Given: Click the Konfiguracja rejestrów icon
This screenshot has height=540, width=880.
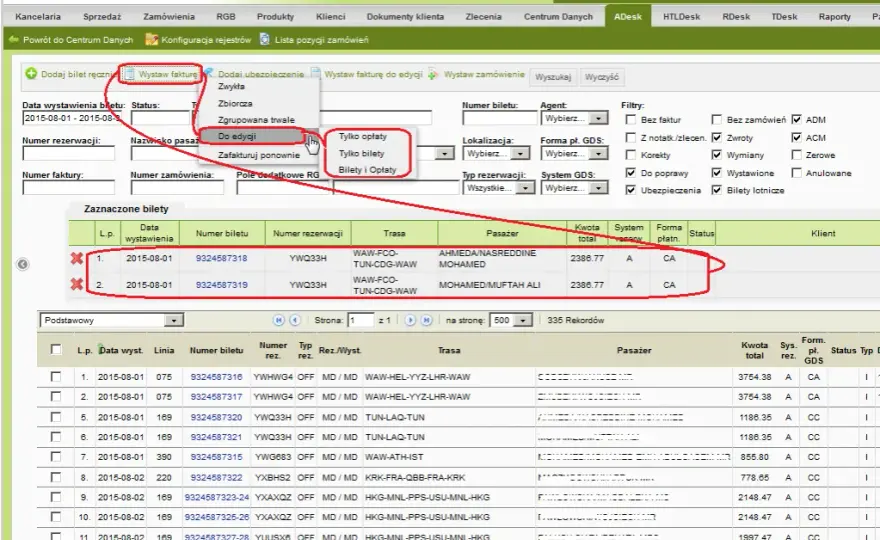Looking at the screenshot, I should (151, 40).
